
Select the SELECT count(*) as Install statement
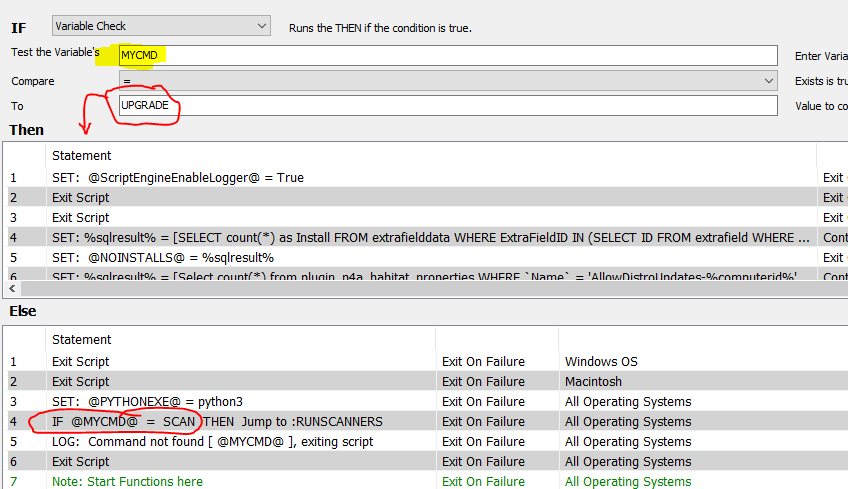430,238
